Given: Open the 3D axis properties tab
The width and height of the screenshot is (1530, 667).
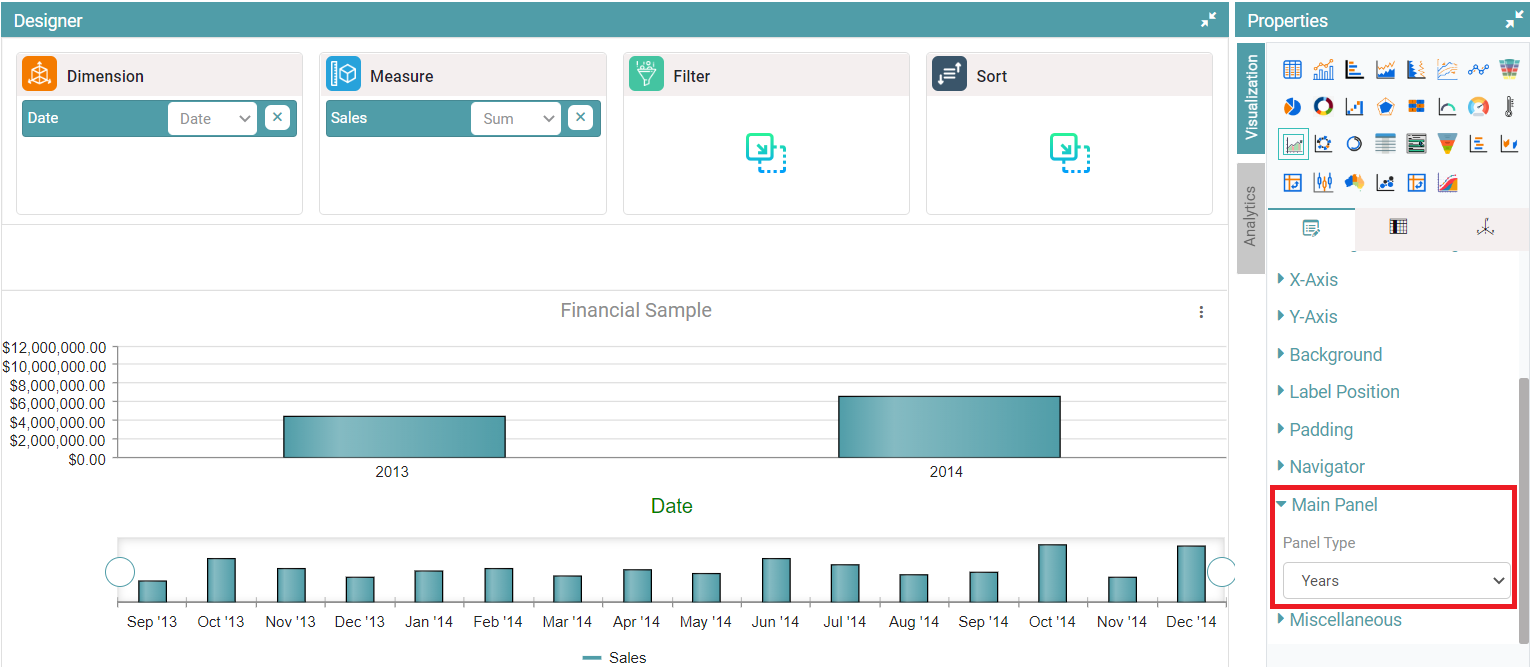Looking at the screenshot, I should 1485,228.
